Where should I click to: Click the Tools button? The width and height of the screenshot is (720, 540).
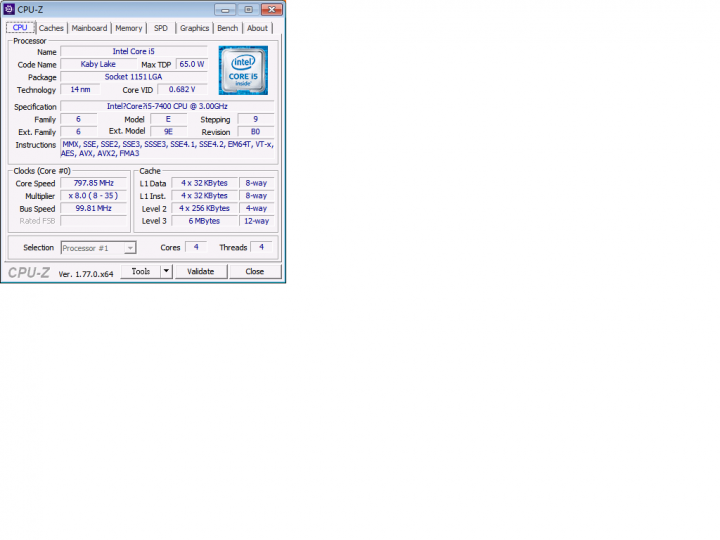pos(141,271)
